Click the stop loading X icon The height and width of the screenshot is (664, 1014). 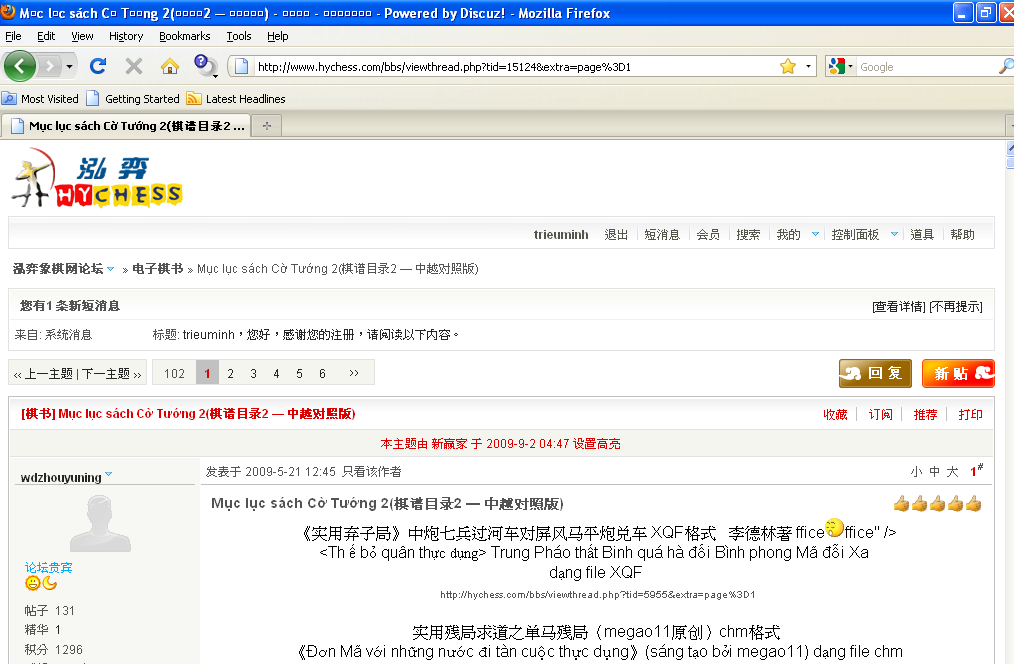click(134, 66)
